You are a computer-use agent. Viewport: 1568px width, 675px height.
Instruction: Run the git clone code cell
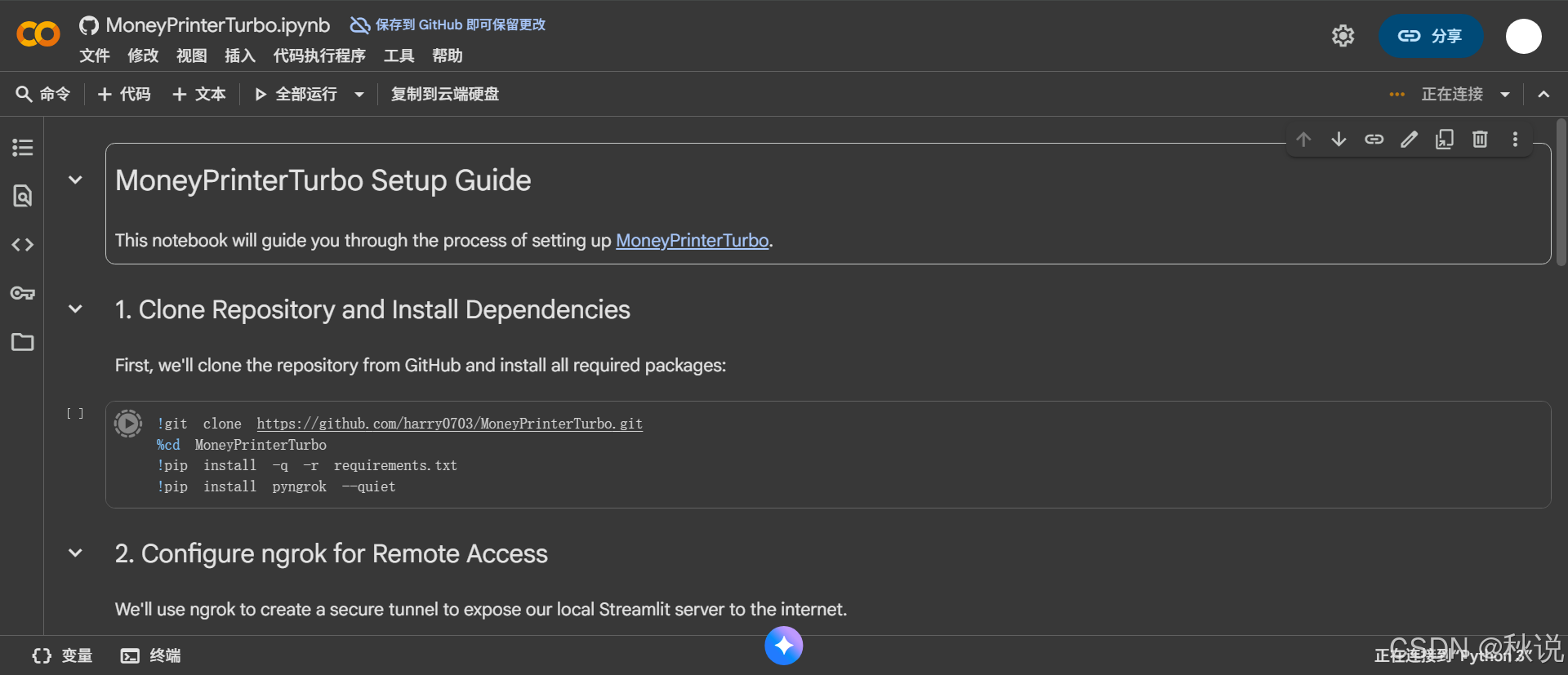127,424
